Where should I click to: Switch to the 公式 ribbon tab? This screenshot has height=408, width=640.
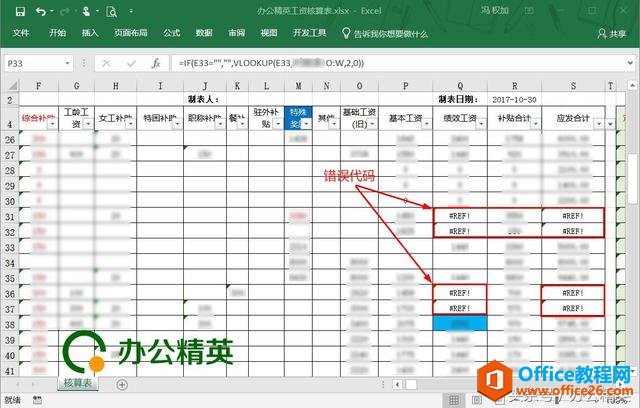pyautogui.click(x=171, y=33)
